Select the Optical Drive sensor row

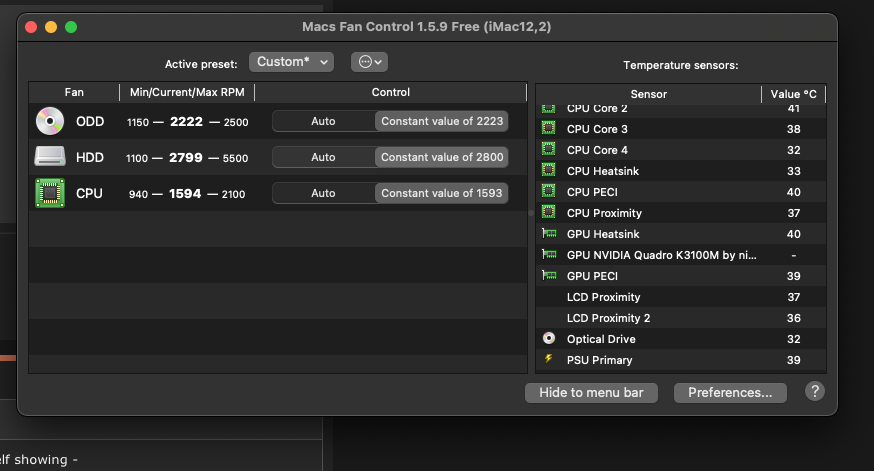coord(681,339)
